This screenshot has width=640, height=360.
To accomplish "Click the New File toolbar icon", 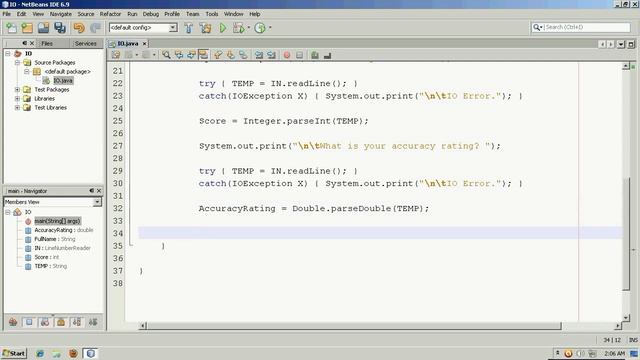I will point(11,28).
